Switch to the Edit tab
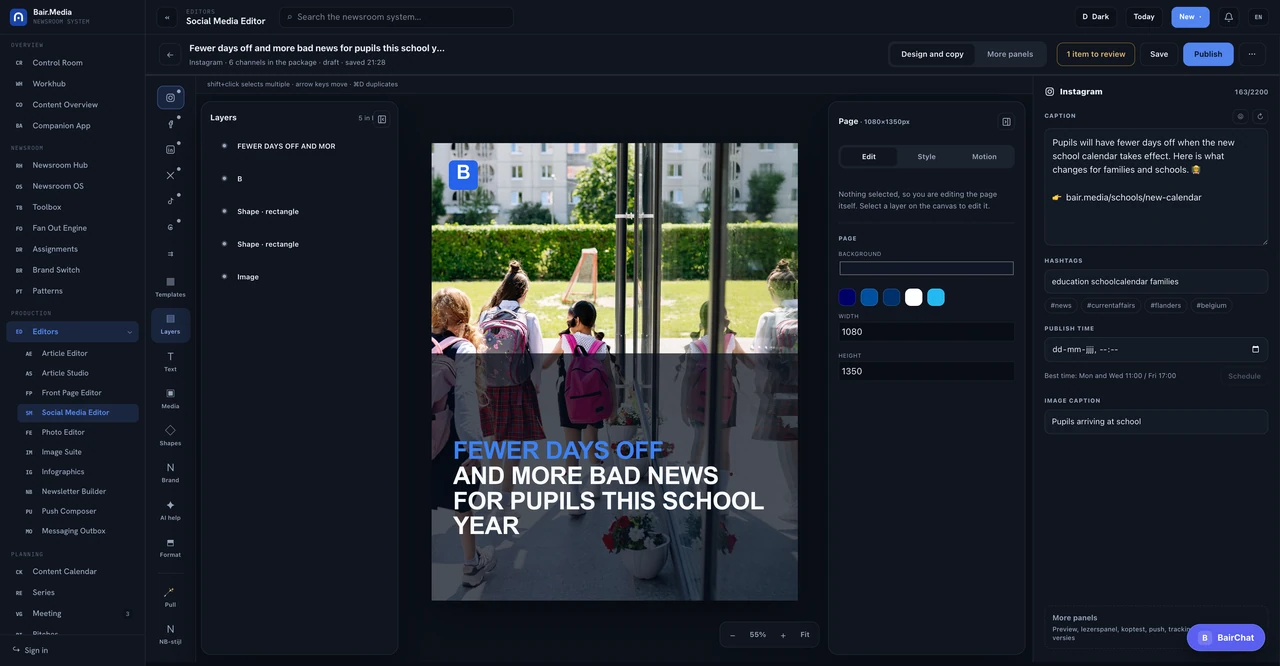1280x666 pixels. point(869,156)
